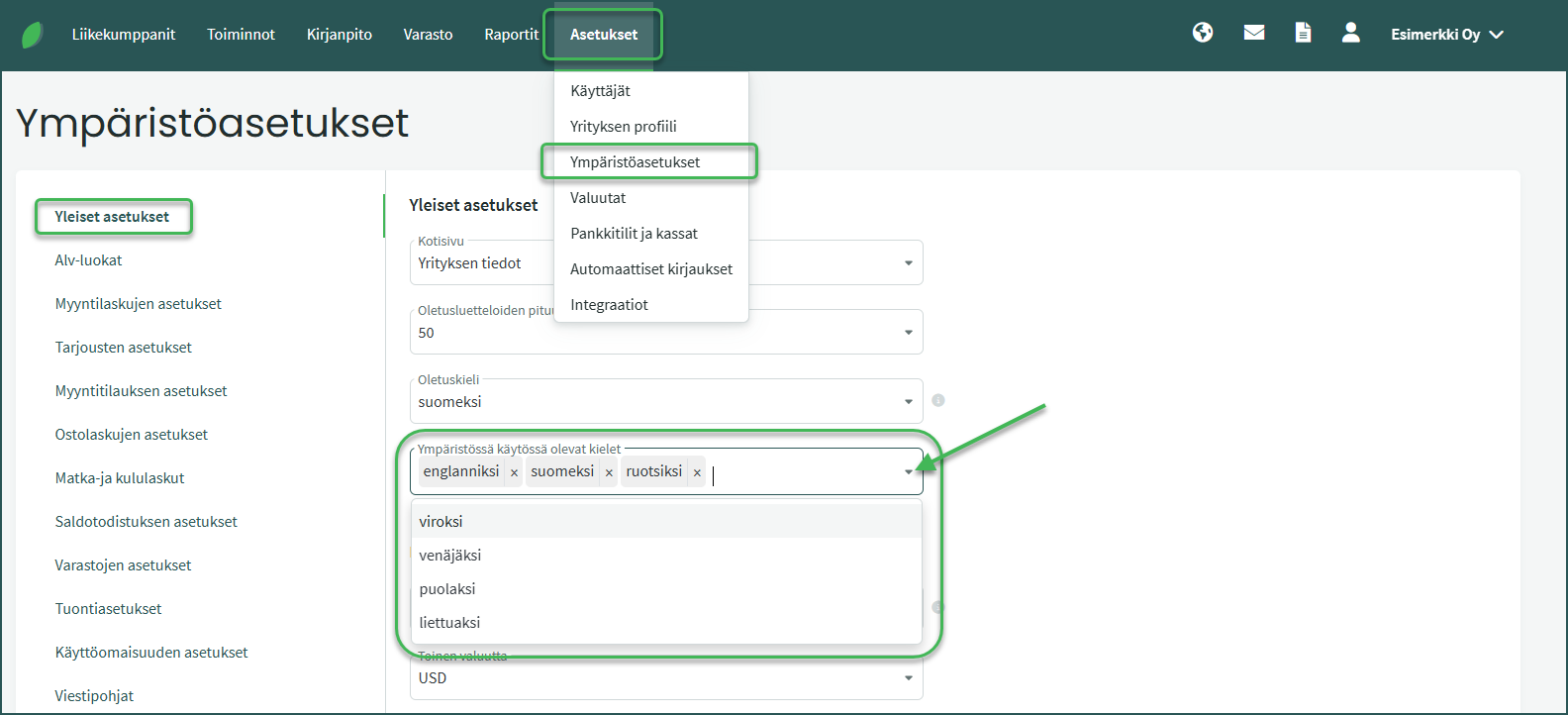The image size is (1568, 715).
Task: Open the Oletuskieli dropdown
Action: pos(665,402)
